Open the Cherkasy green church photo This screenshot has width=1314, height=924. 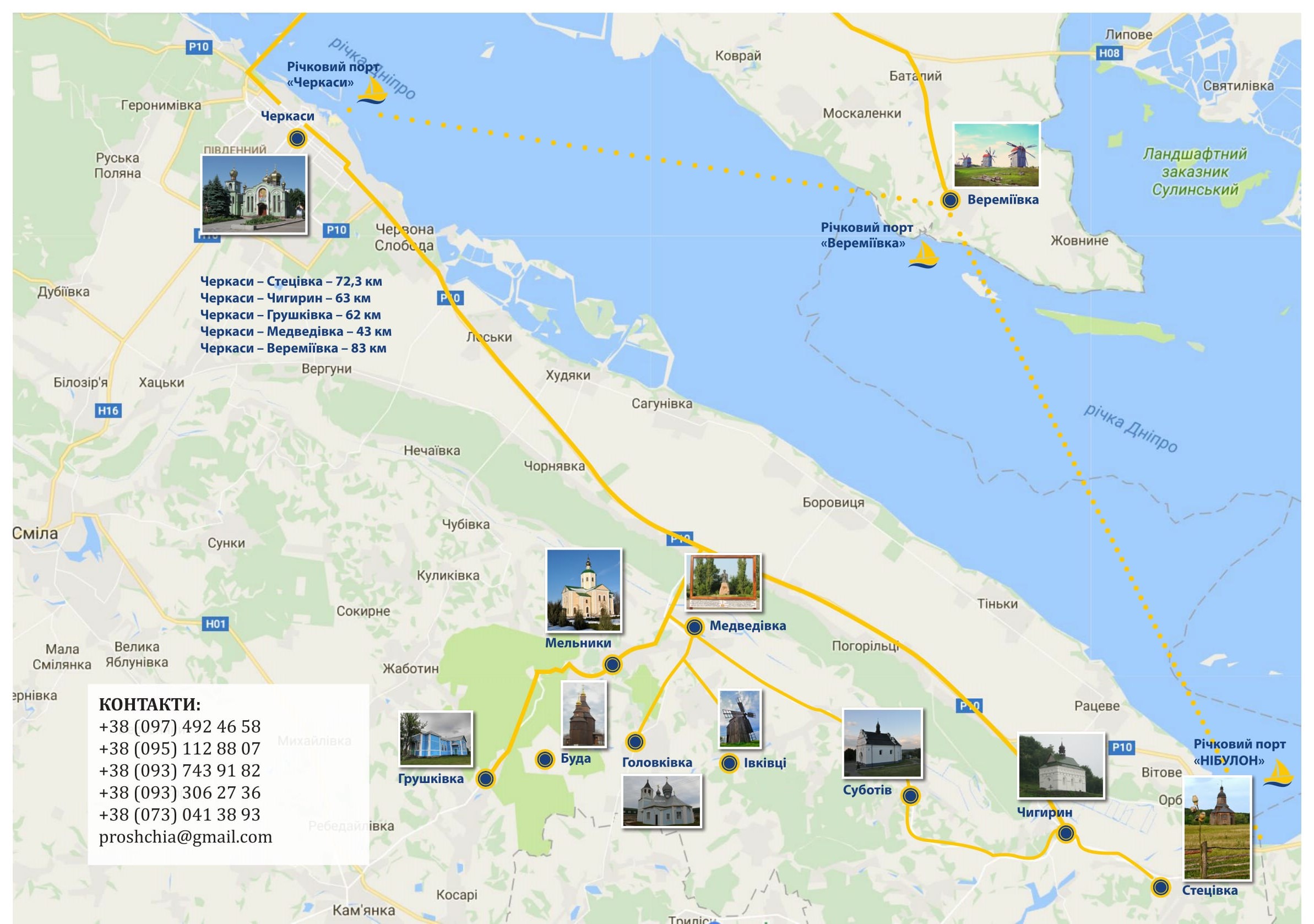click(x=254, y=194)
